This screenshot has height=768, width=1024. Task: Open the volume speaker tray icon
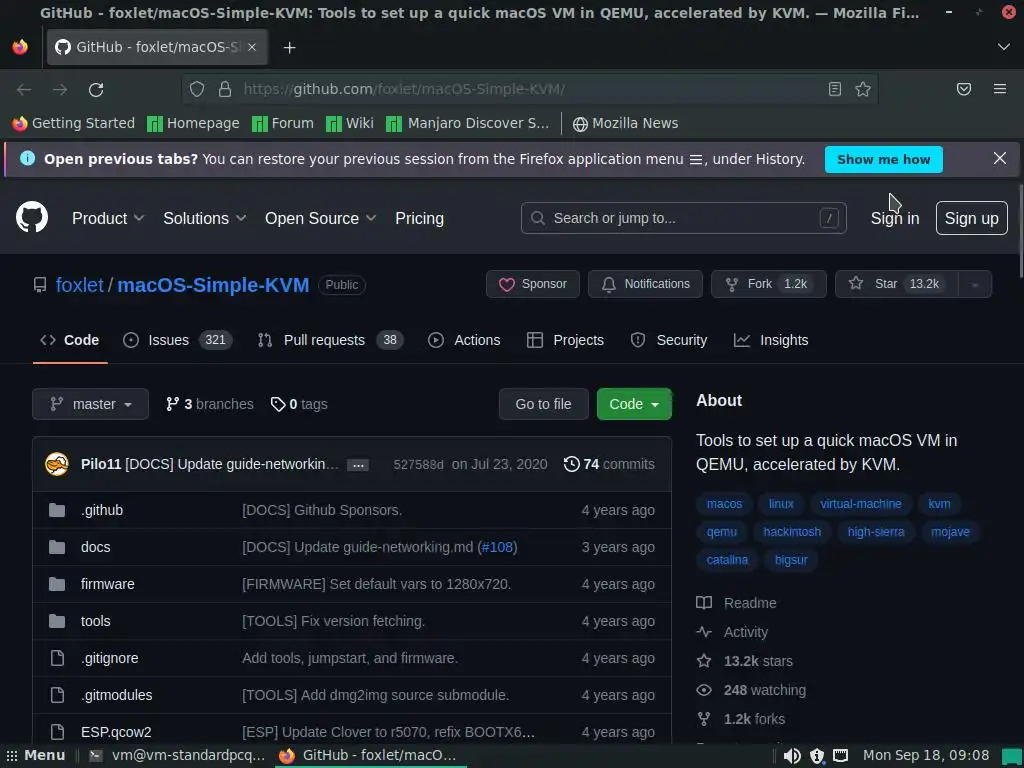click(x=792, y=756)
